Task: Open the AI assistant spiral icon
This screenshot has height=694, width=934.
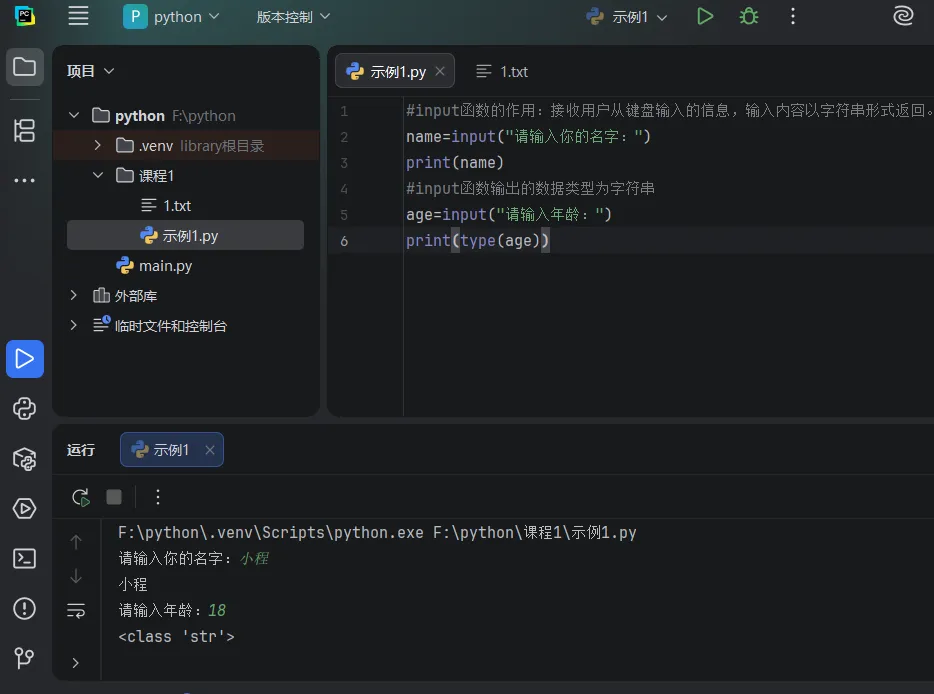Action: (903, 16)
